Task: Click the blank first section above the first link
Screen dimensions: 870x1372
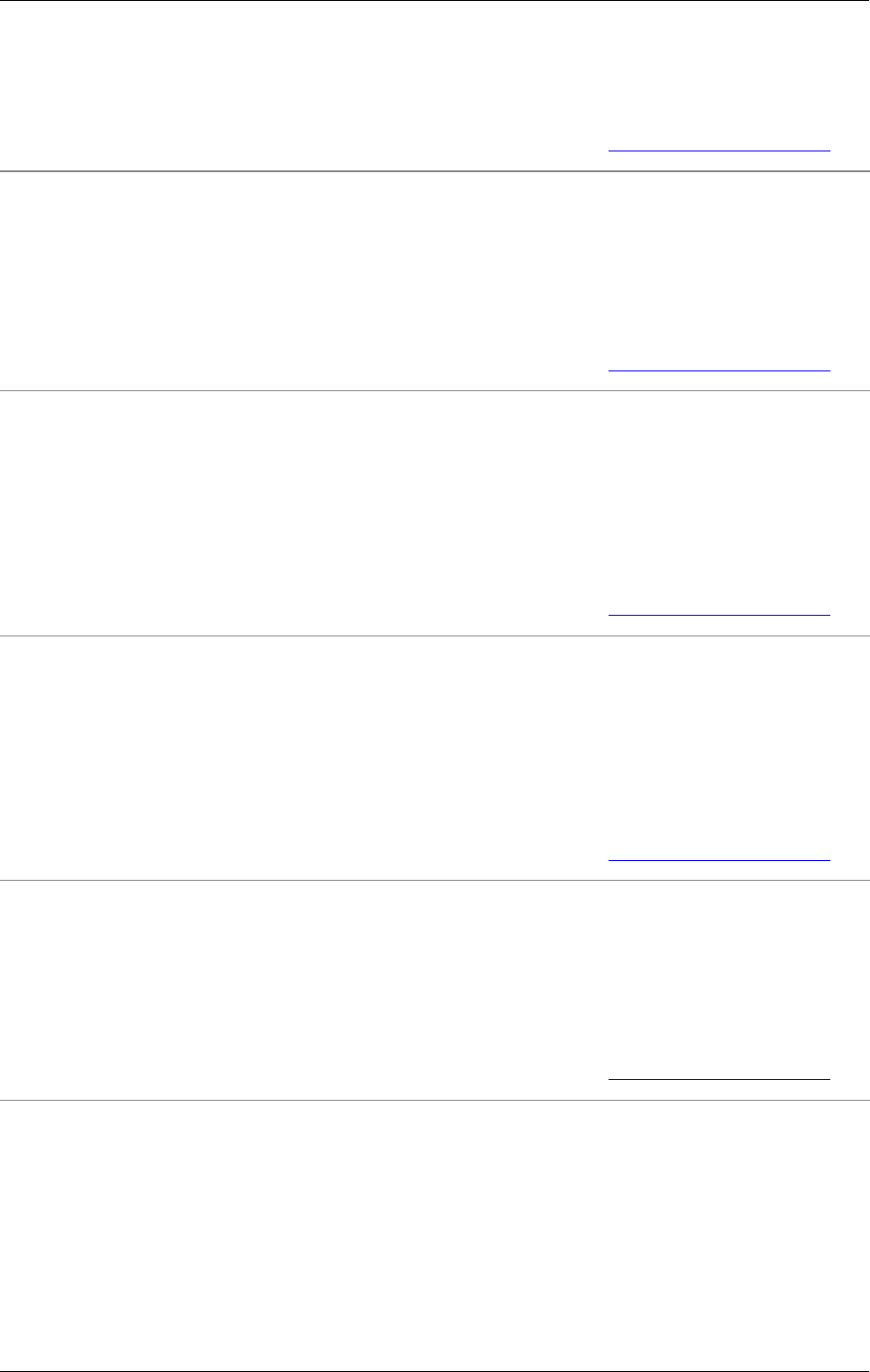Action: click(435, 72)
